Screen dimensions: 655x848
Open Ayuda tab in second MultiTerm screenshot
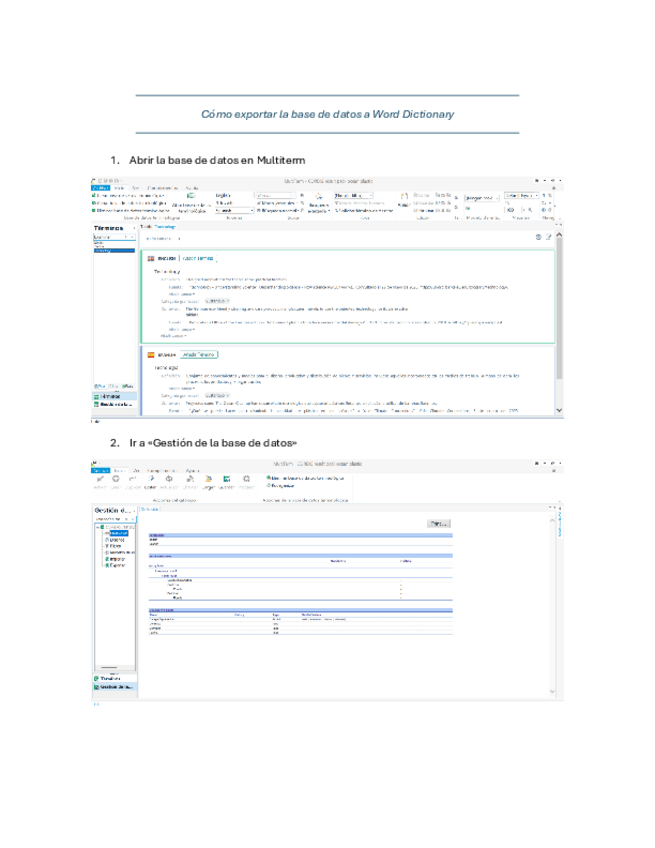(193, 471)
